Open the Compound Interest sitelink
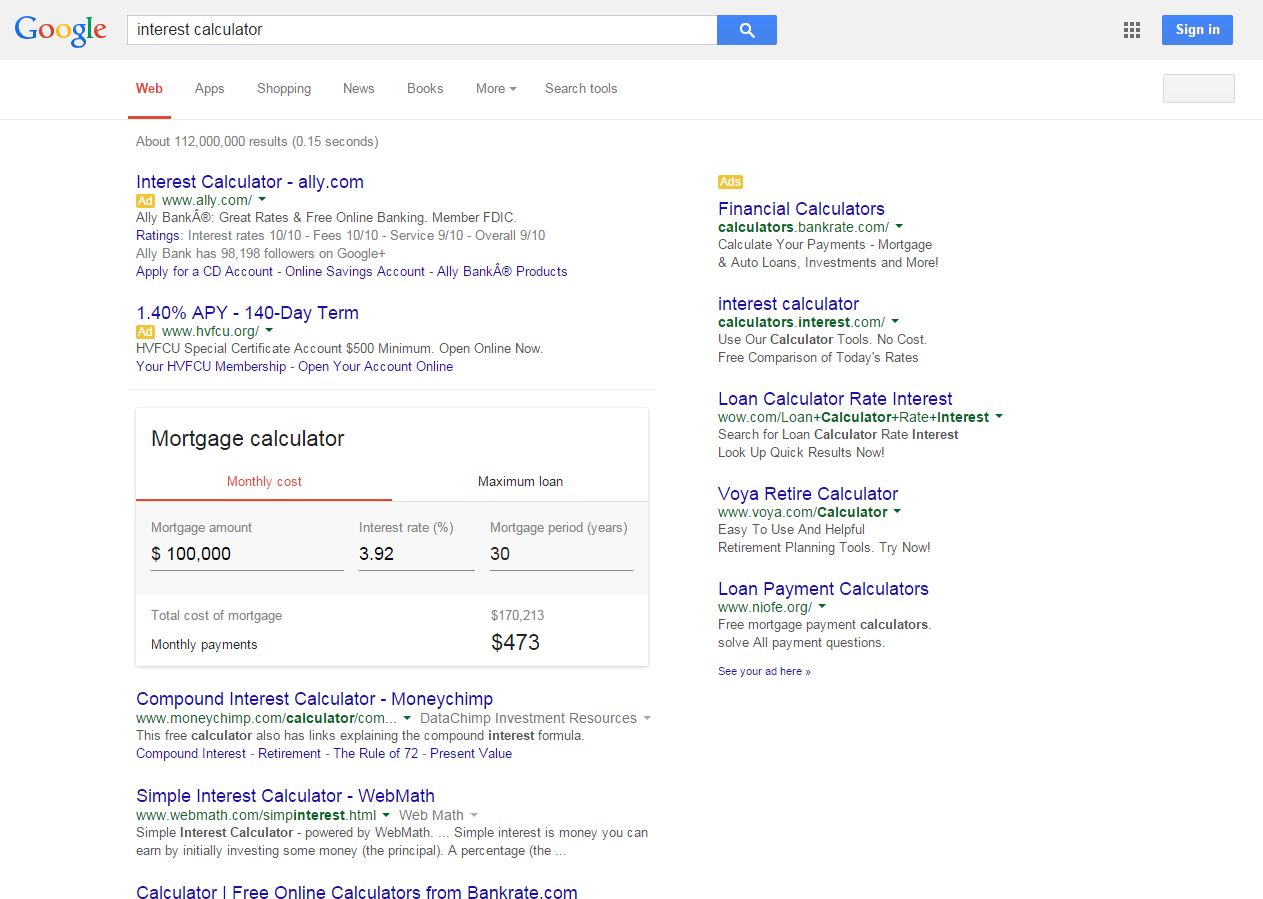 (191, 754)
